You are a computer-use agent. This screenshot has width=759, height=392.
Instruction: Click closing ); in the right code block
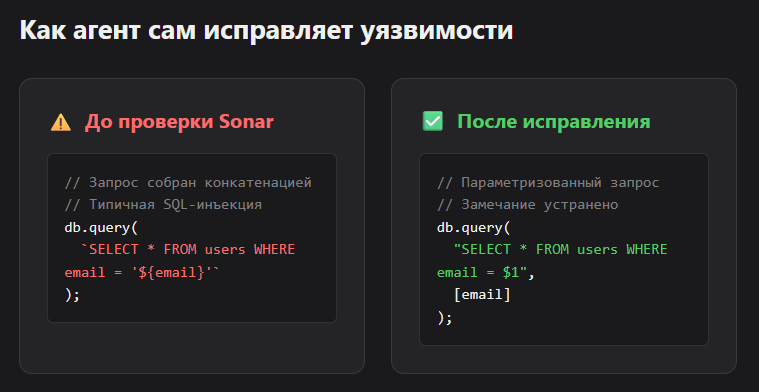tap(445, 318)
